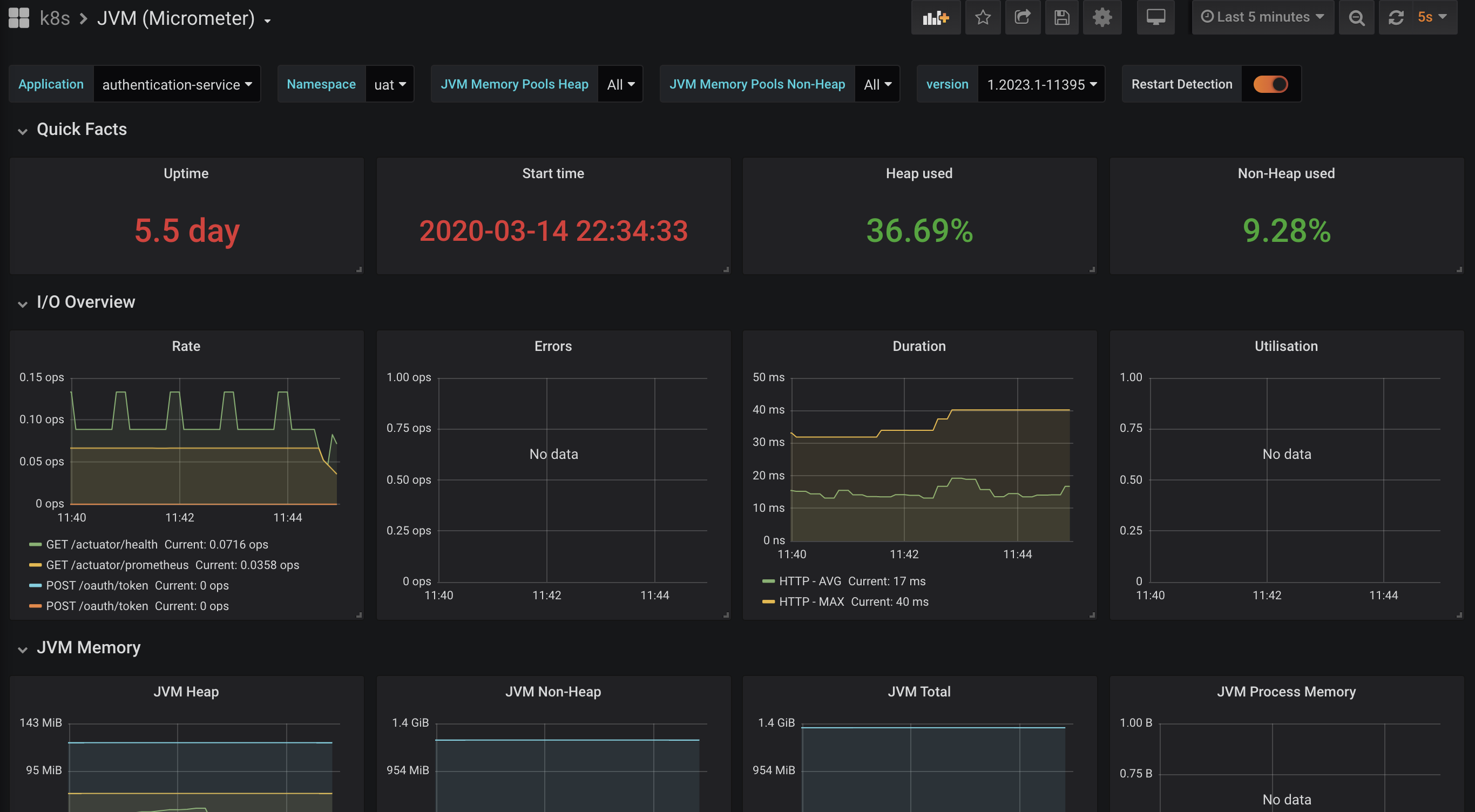Toggle GET /actuator/health series in legend
1475x812 pixels.
click(102, 545)
